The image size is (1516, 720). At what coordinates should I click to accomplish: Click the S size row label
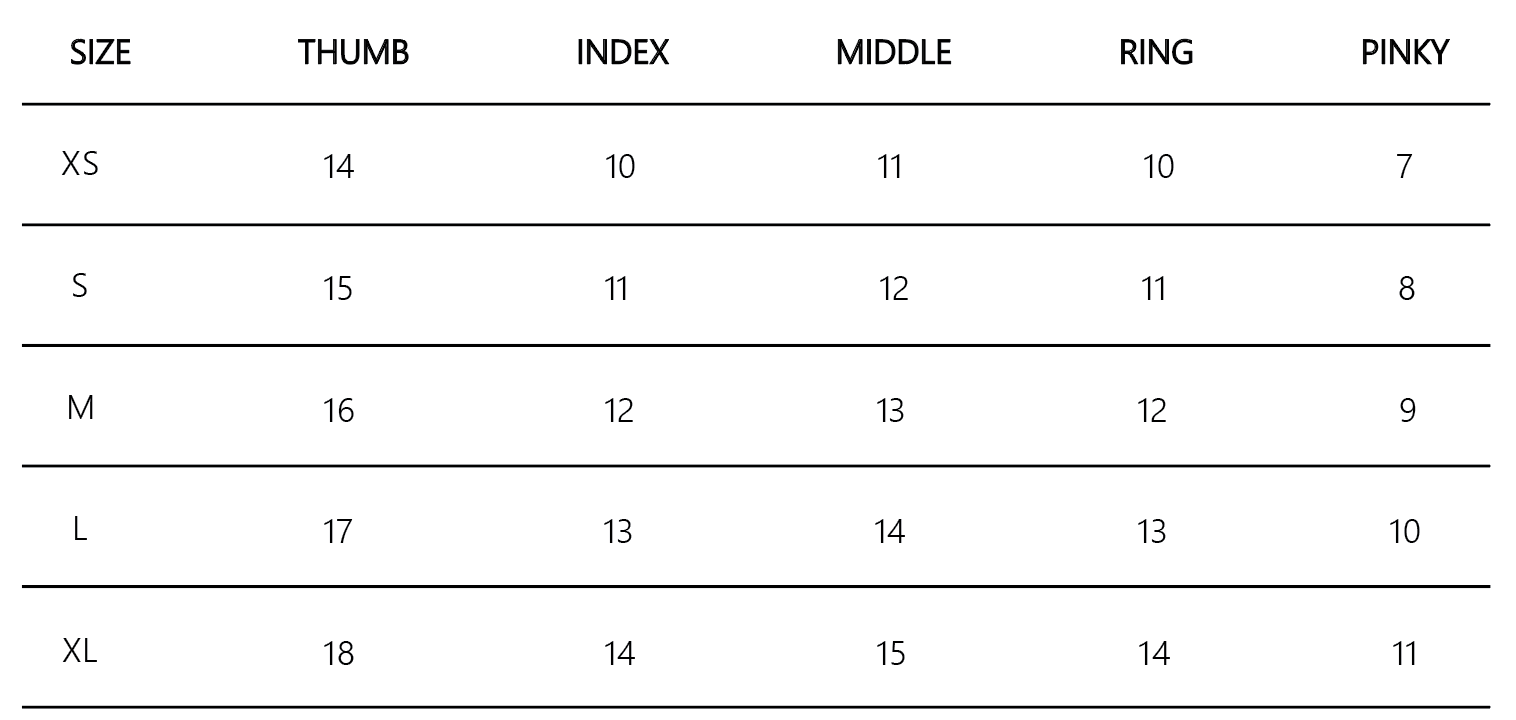pyautogui.click(x=80, y=287)
